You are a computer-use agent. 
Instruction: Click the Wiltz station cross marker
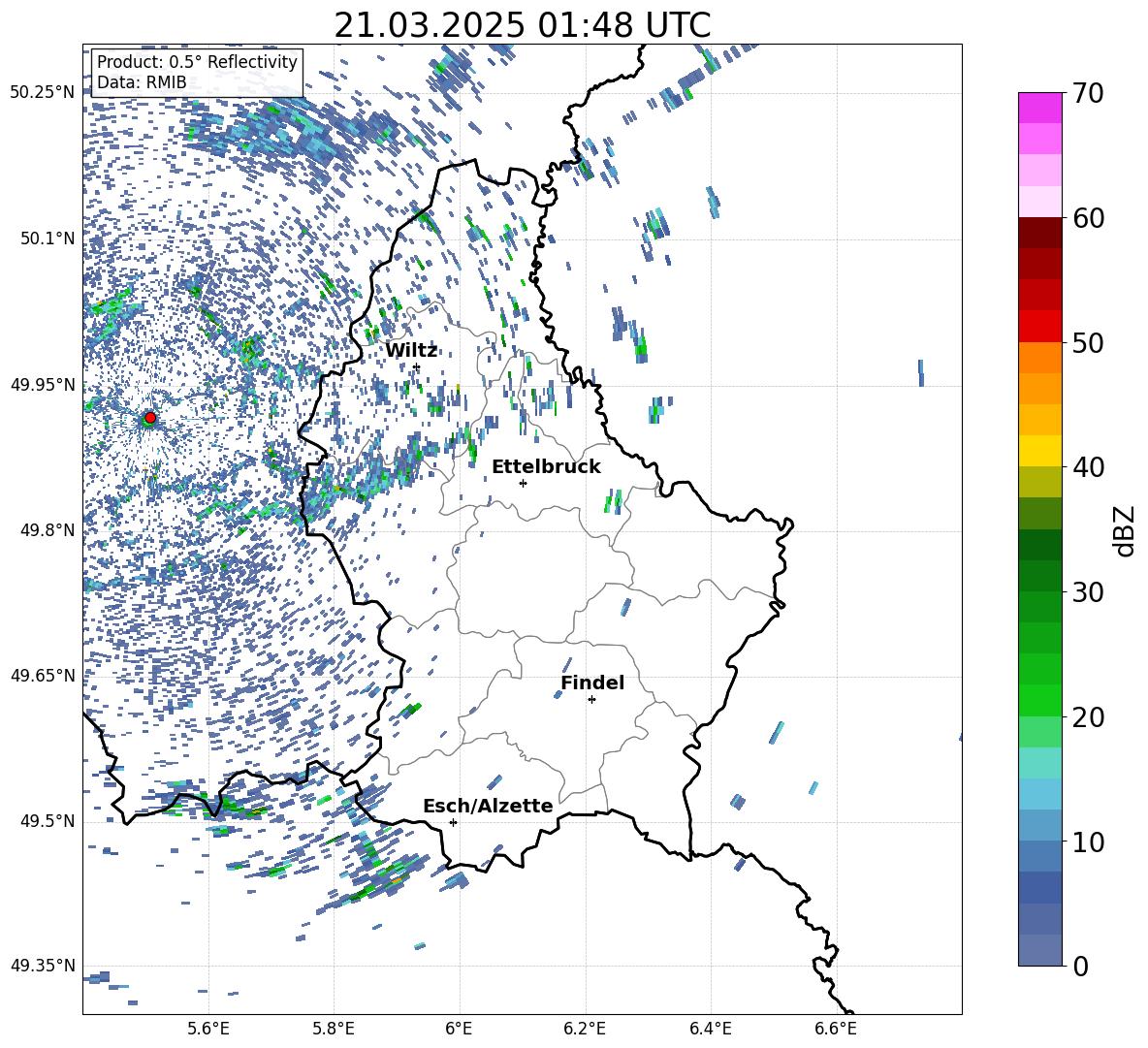click(417, 366)
